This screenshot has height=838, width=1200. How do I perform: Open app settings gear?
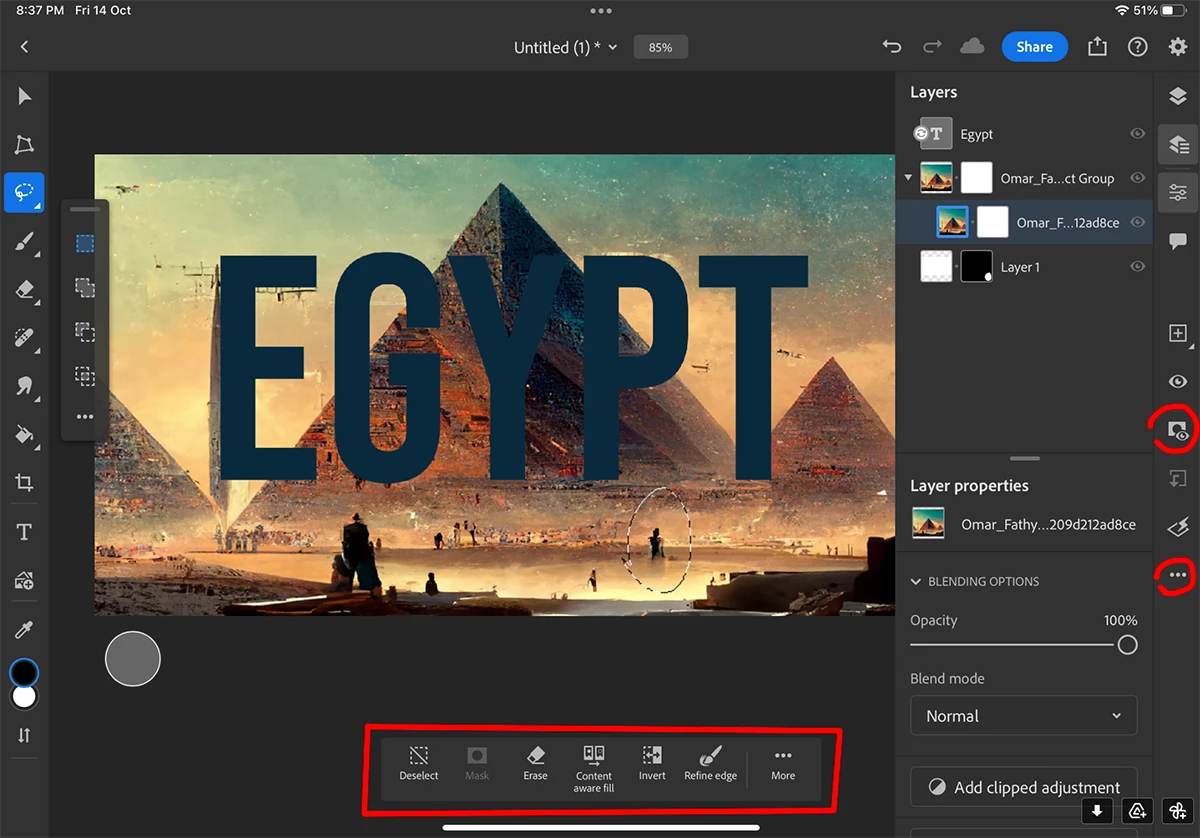click(1178, 47)
